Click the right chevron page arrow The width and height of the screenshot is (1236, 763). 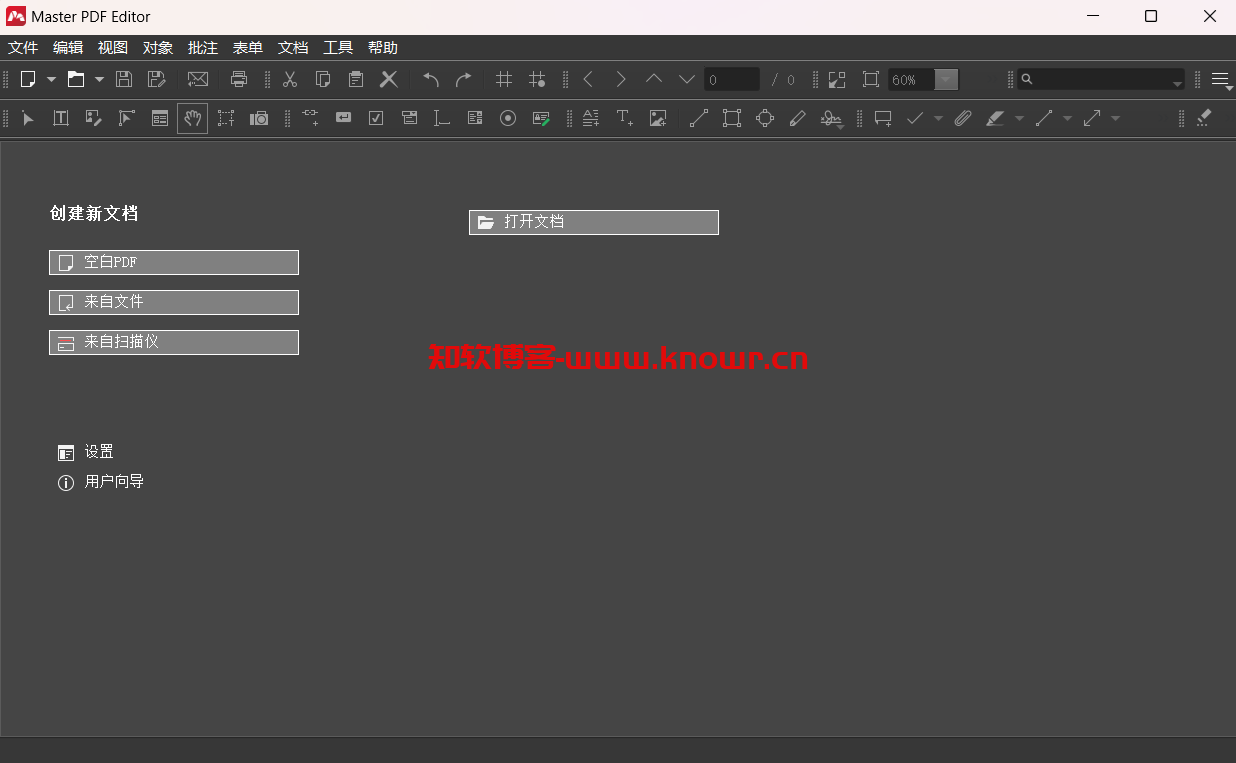pyautogui.click(x=621, y=79)
